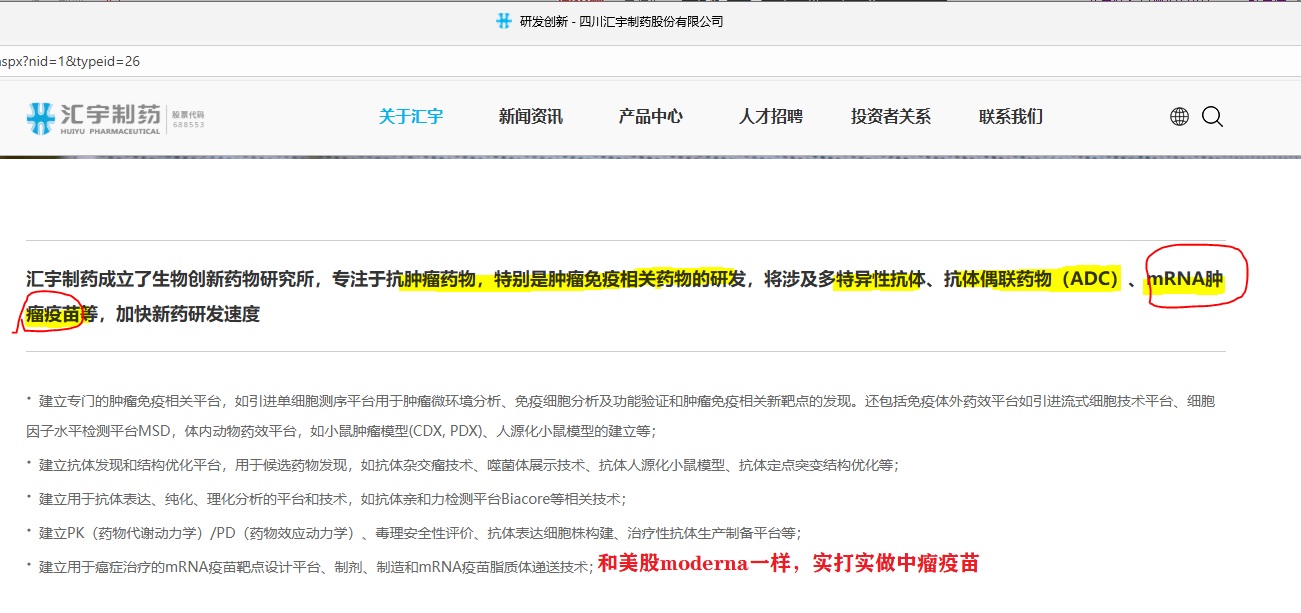Open 人才招聘 navigation menu
This screenshot has height=613, width=1301.
(x=771, y=117)
